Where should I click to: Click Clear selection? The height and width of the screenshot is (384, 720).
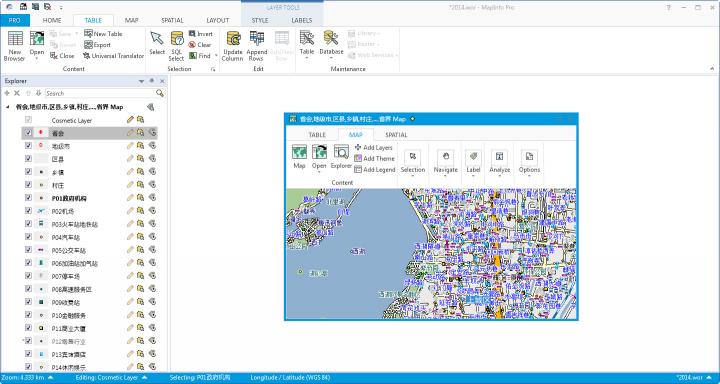click(x=200, y=45)
